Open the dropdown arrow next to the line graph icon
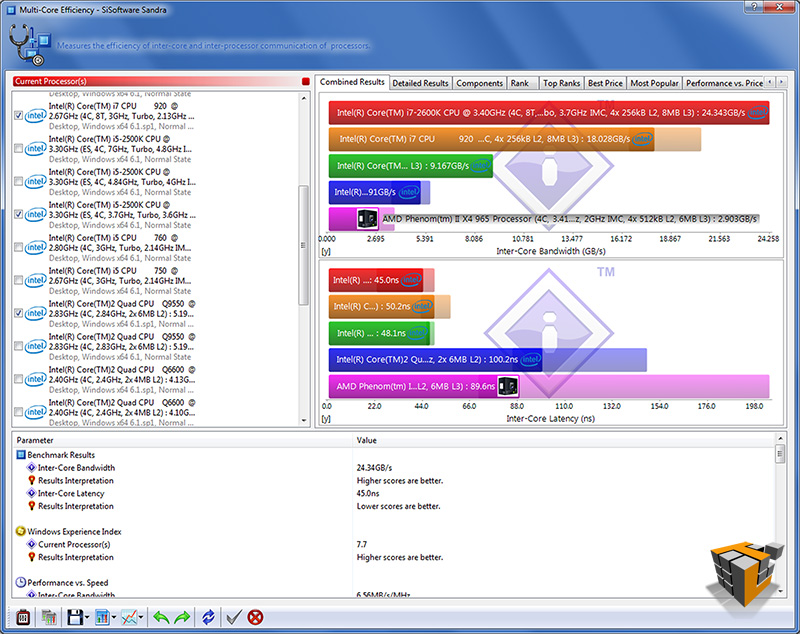 click(141, 618)
